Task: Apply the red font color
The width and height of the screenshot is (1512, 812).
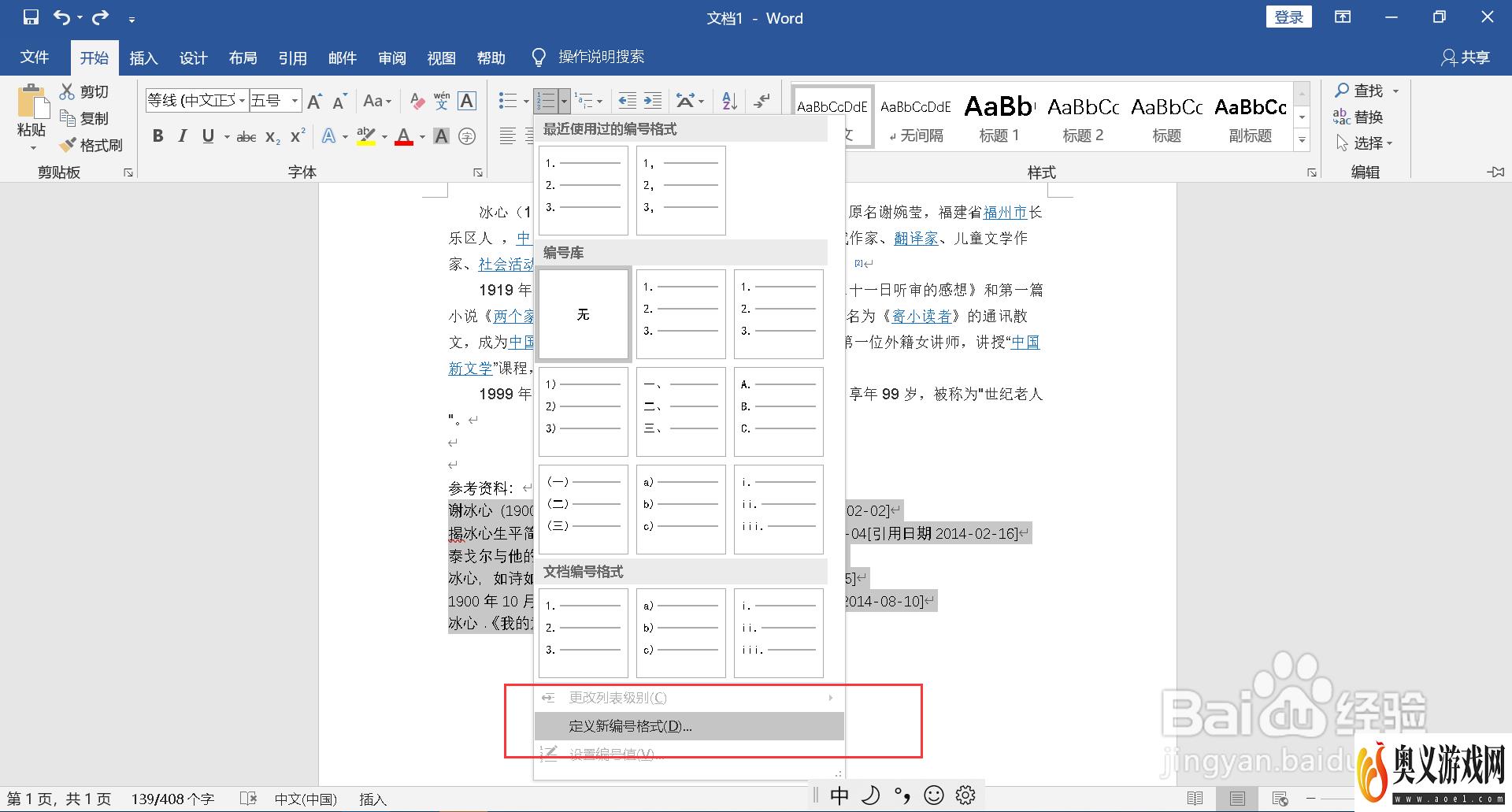Action: 405,136
